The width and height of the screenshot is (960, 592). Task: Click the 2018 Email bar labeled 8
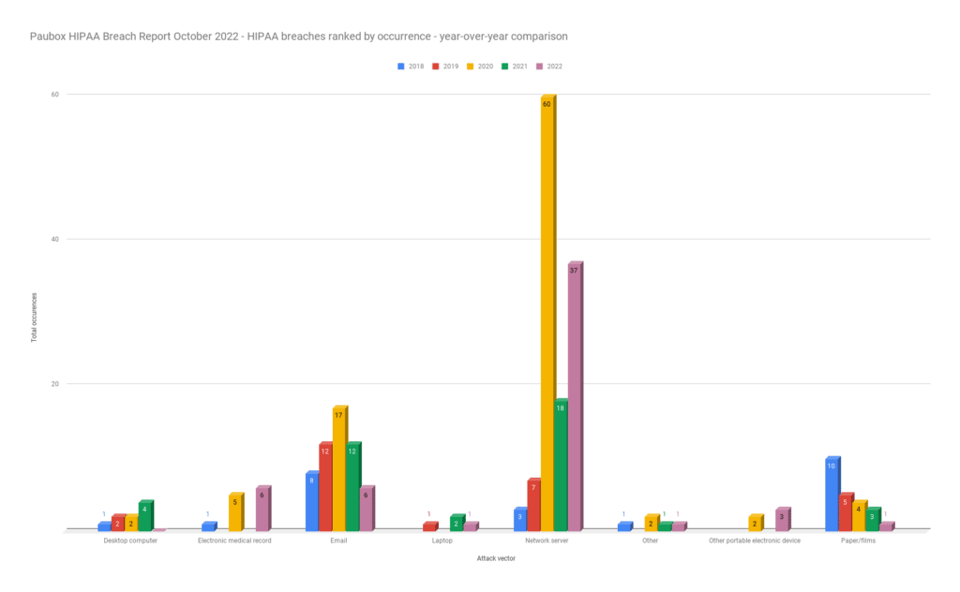tap(311, 500)
